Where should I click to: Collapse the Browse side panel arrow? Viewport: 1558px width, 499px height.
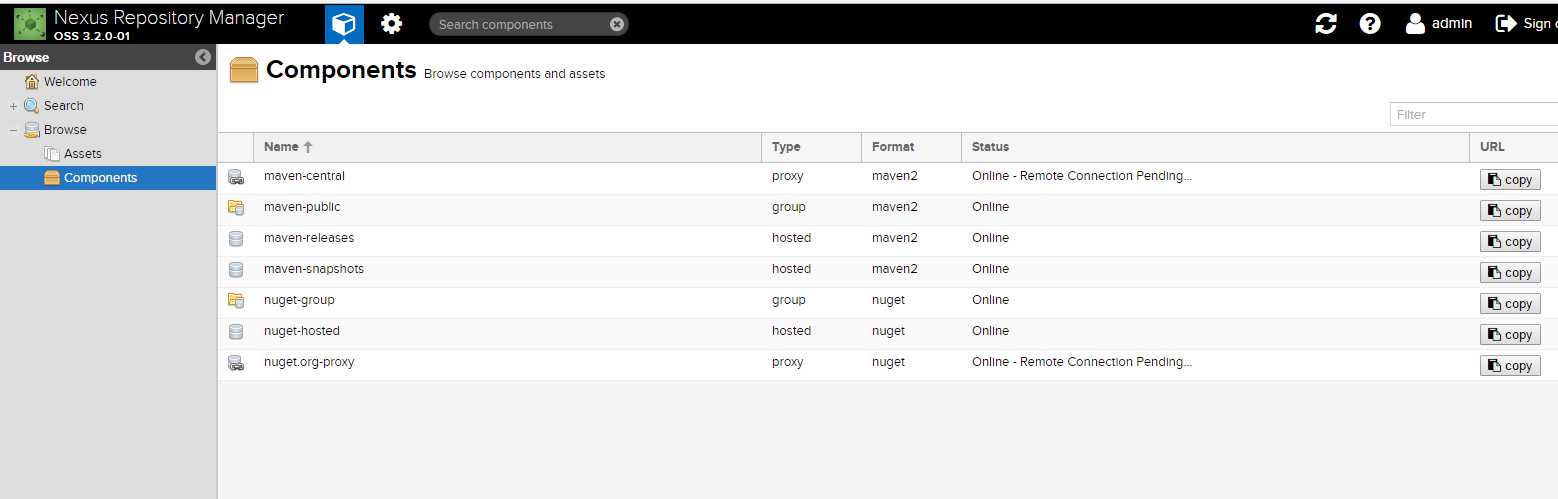click(x=203, y=57)
